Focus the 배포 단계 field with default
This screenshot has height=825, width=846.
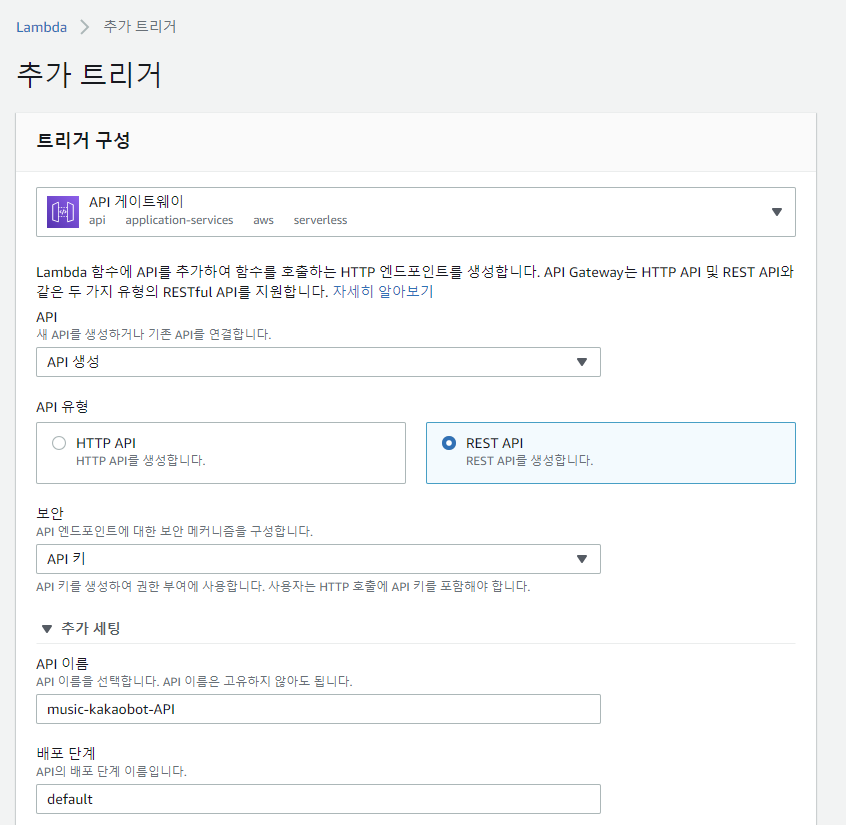click(x=318, y=799)
